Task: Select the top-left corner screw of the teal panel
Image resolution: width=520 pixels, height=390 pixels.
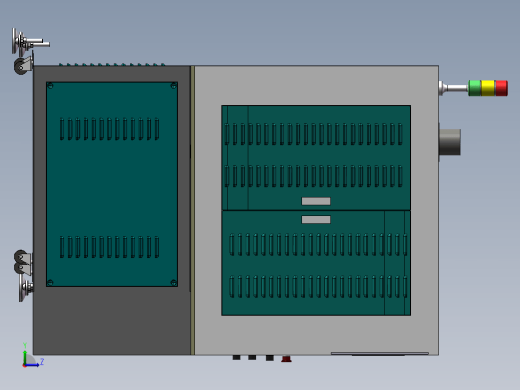Action: 50,86
